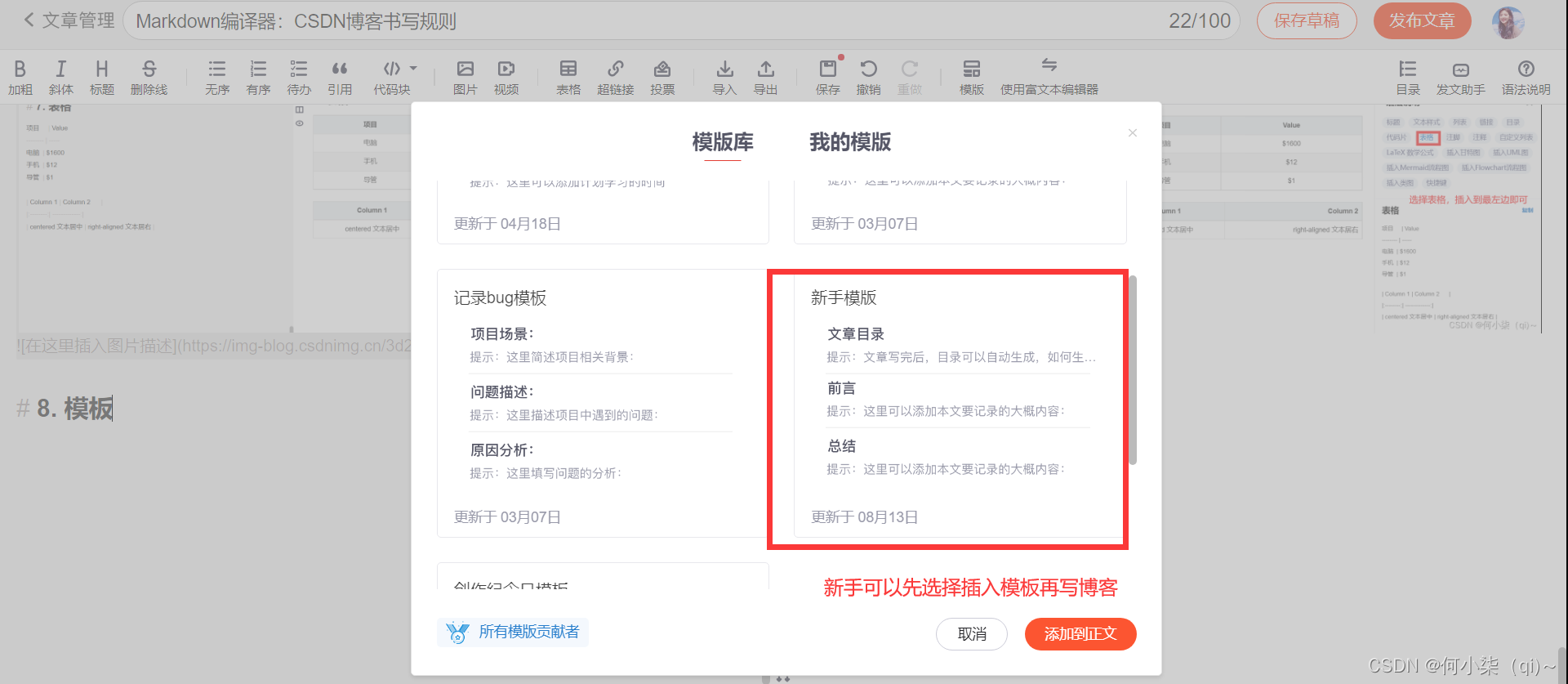The height and width of the screenshot is (684, 1568).
Task: Select the 记录bug模板 card
Action: [603, 403]
